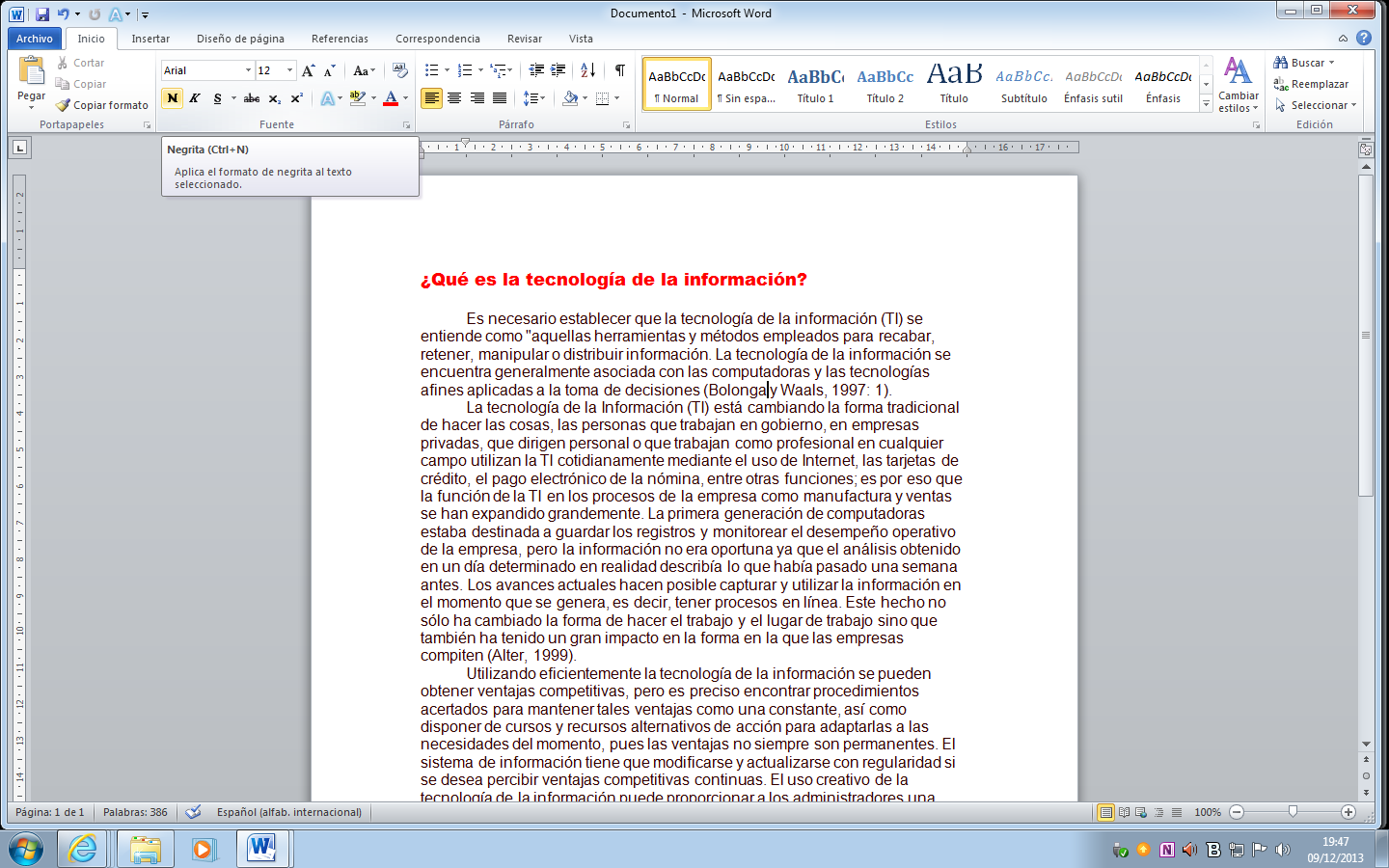Screen dimensions: 1389x868
Task: Apply highlight color to text
Action: tap(356, 98)
